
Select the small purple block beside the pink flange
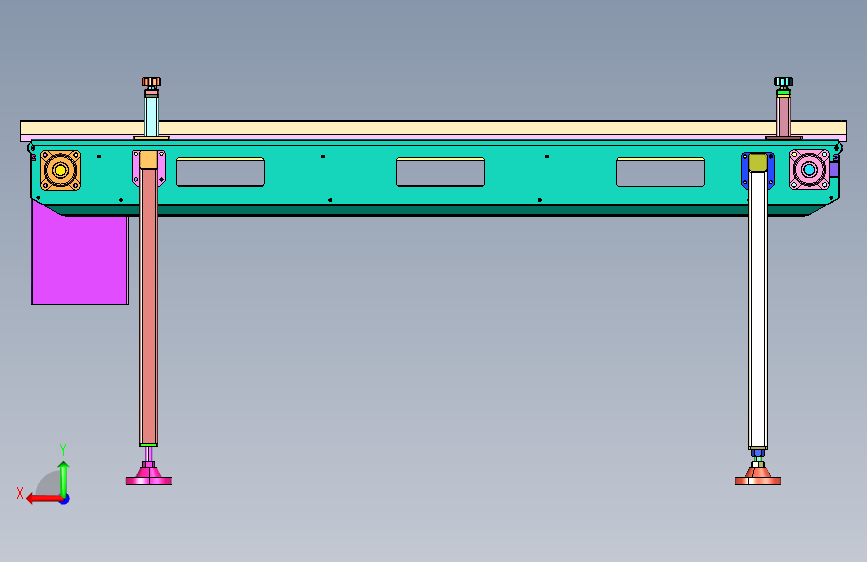point(834,169)
